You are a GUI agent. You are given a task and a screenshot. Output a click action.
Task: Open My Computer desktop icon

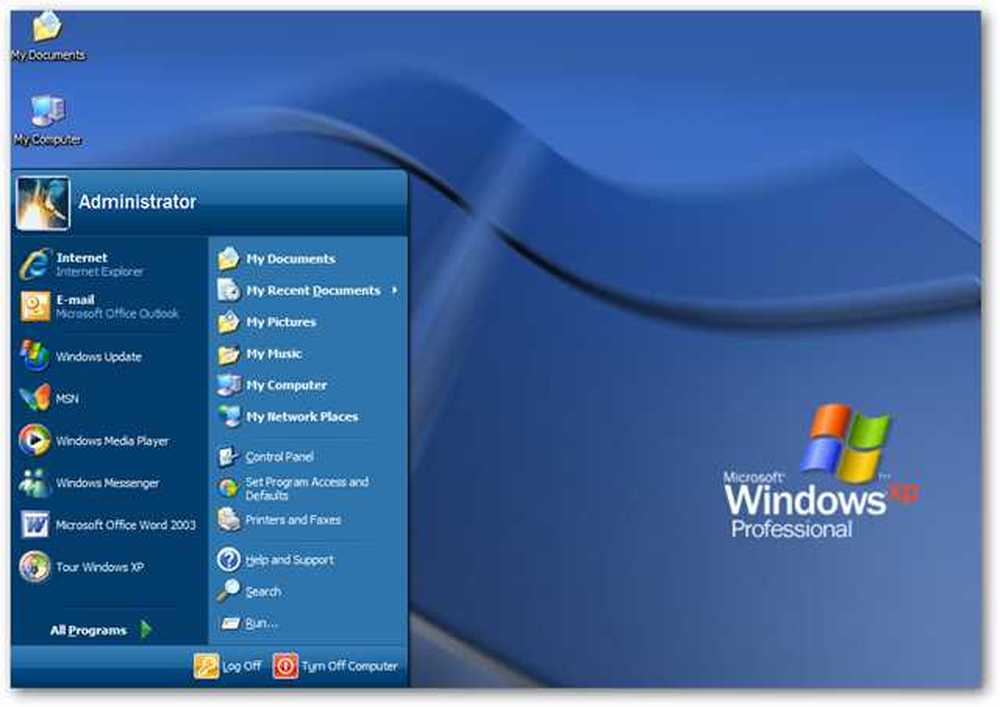(x=47, y=111)
